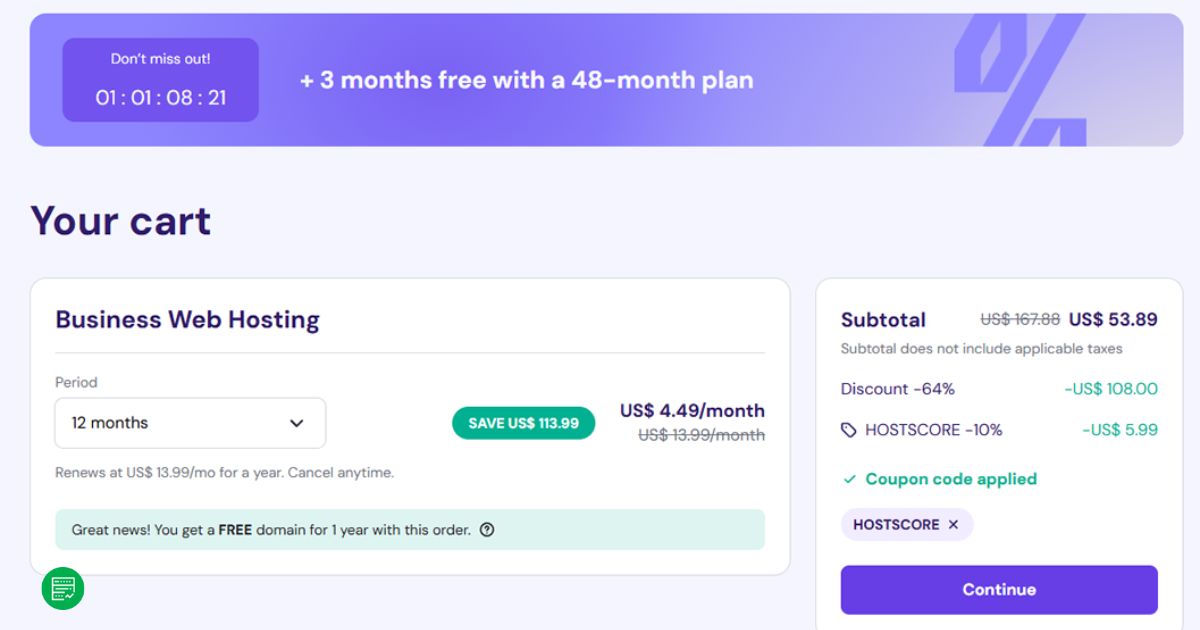Screen dimensions: 1200x630
Task: Open the Business Web Hosting product title
Action: [187, 319]
